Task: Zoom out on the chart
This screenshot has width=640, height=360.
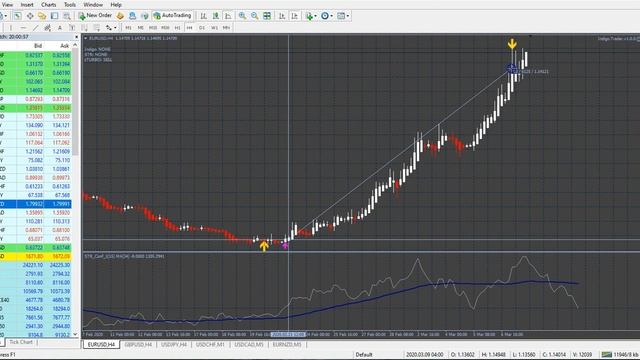Action: coord(255,16)
